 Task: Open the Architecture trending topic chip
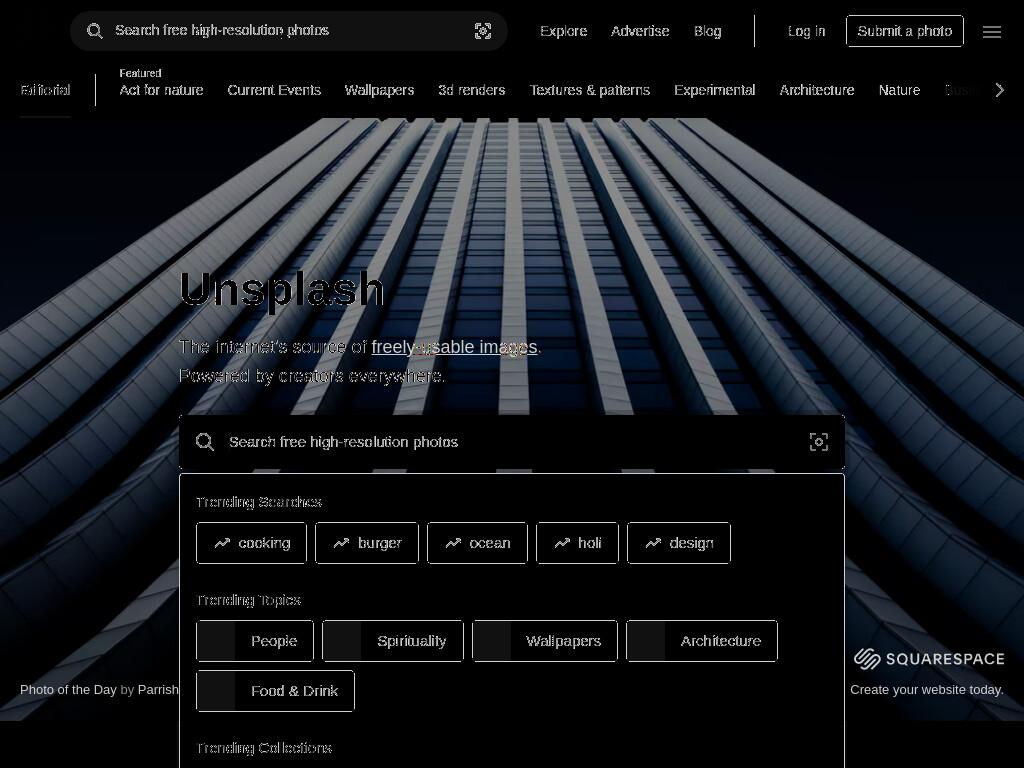click(x=702, y=641)
